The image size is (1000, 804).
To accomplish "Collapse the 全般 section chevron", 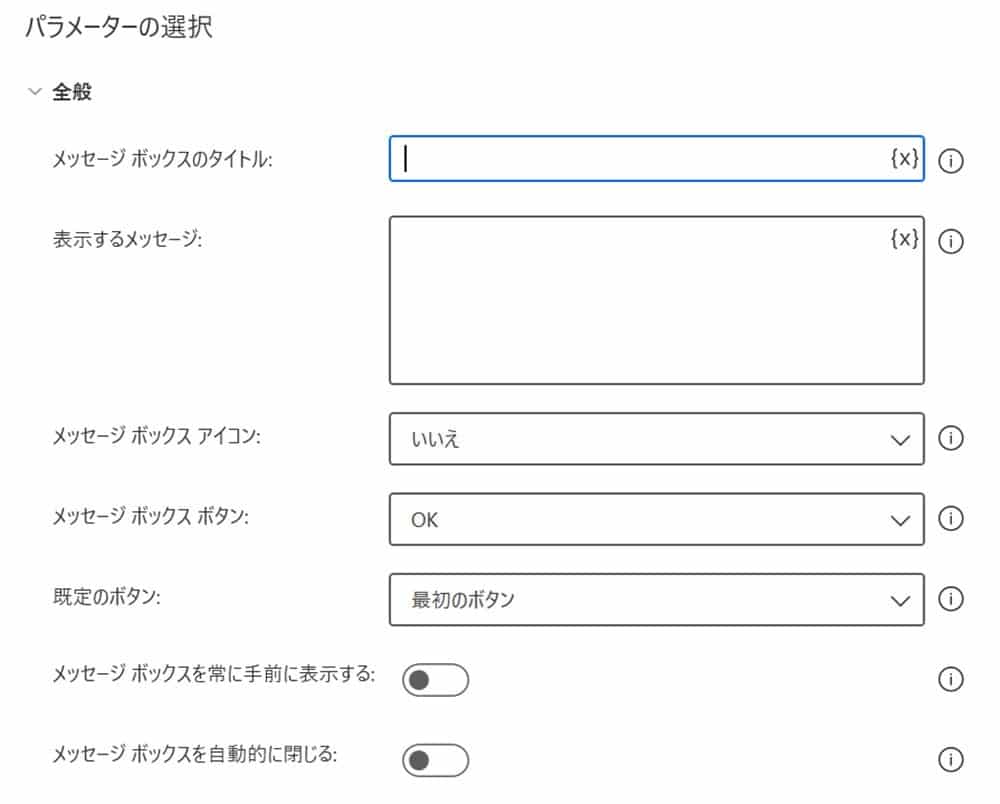I will click(x=35, y=92).
